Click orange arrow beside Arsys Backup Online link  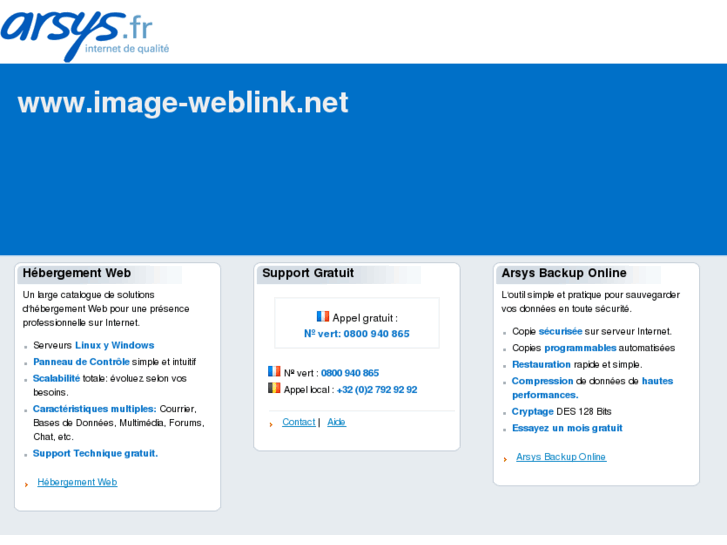505,459
